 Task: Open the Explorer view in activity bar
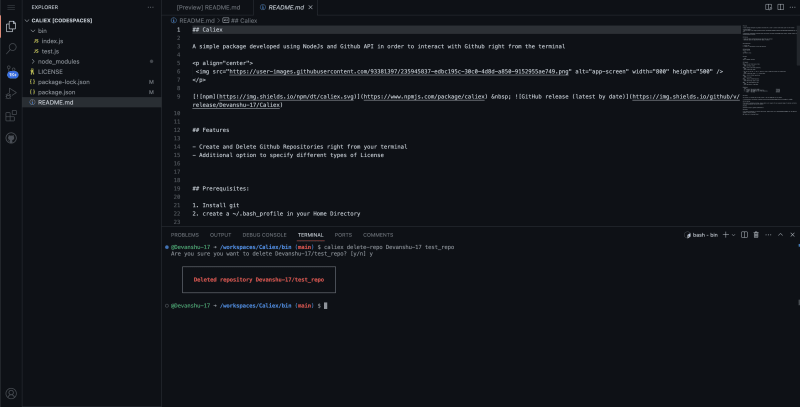coord(11,27)
